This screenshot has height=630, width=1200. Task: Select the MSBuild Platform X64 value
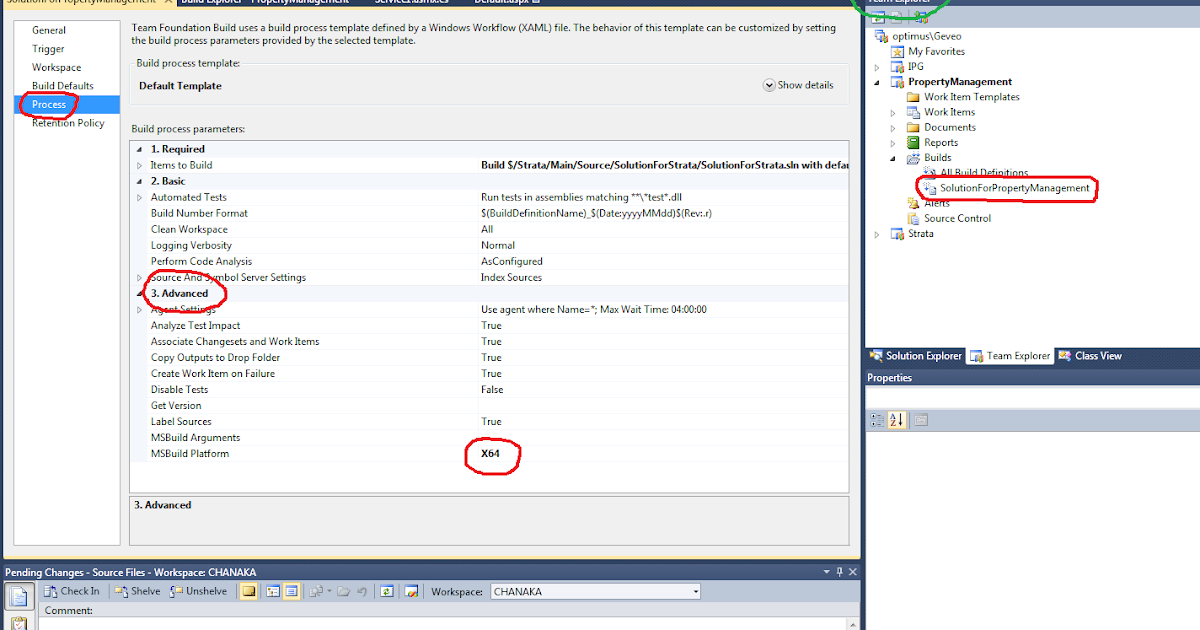[x=492, y=452]
